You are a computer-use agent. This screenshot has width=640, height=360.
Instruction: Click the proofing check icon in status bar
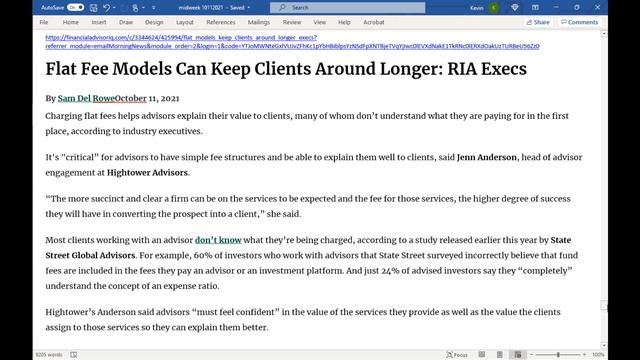73,355
